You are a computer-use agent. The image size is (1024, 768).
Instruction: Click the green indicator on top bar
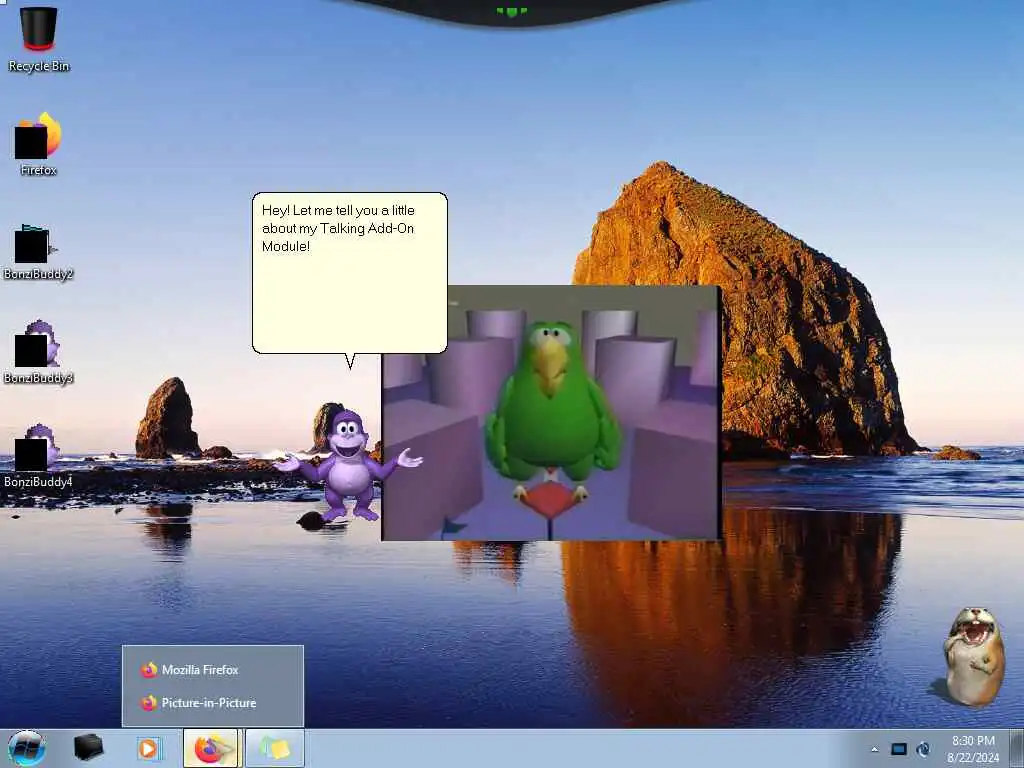click(511, 11)
